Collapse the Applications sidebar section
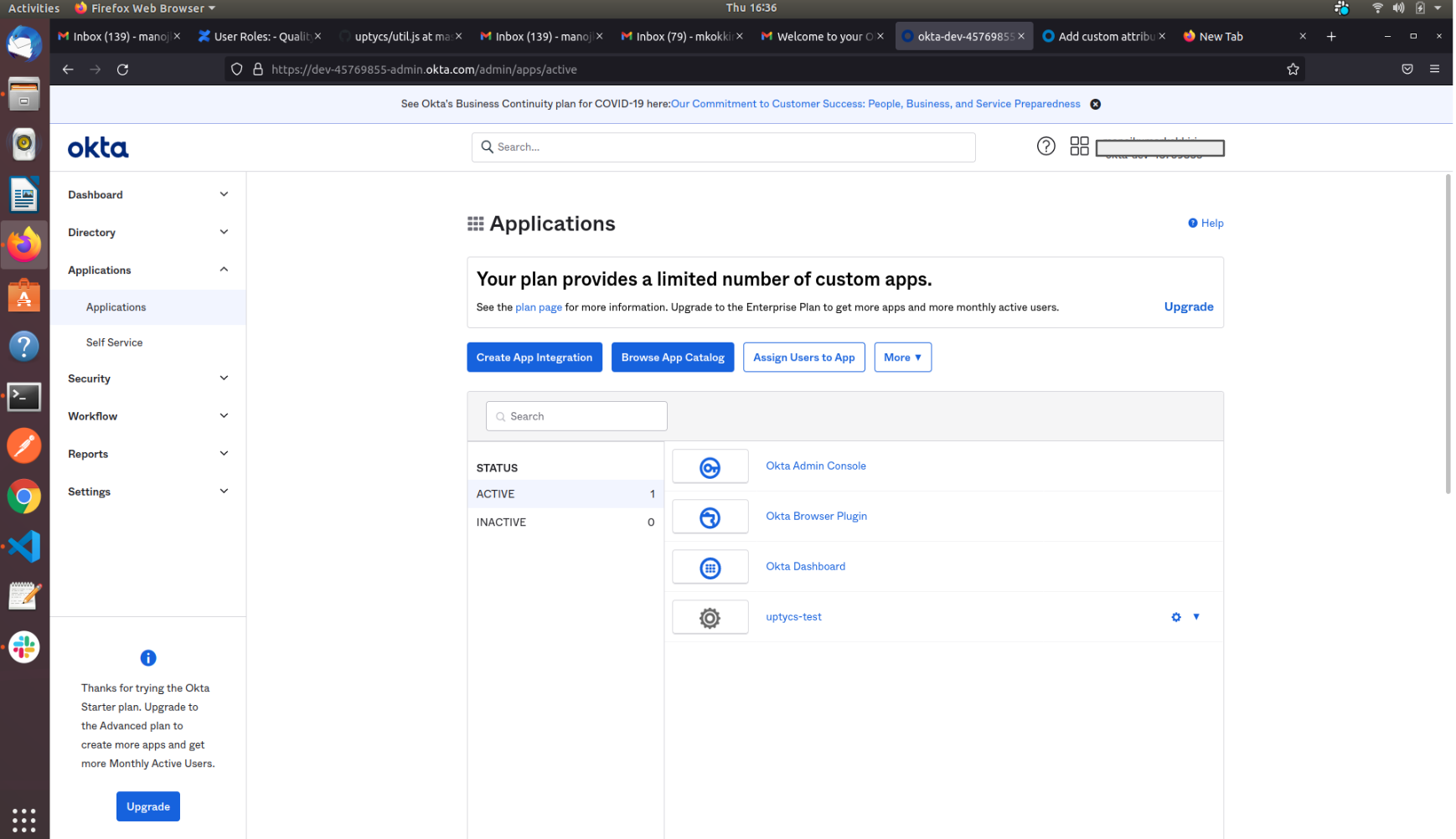The image size is (1456, 839). point(224,270)
